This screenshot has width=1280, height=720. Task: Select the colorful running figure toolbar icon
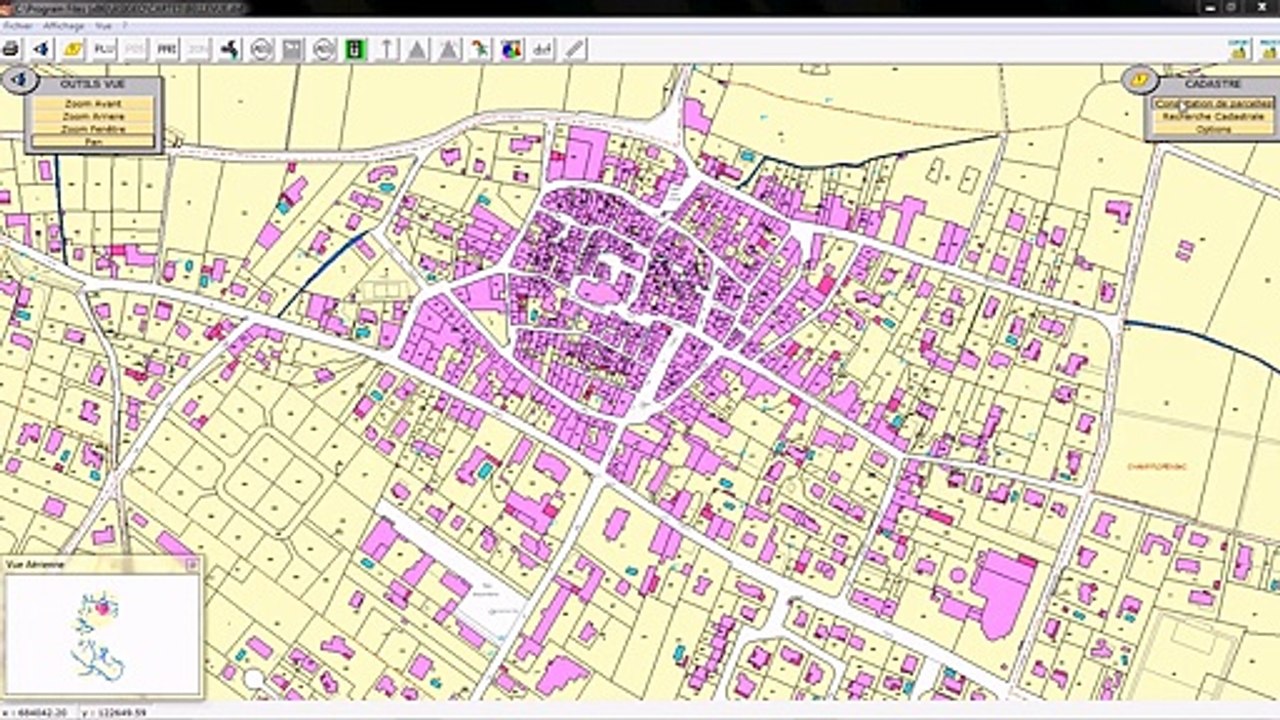(x=480, y=49)
